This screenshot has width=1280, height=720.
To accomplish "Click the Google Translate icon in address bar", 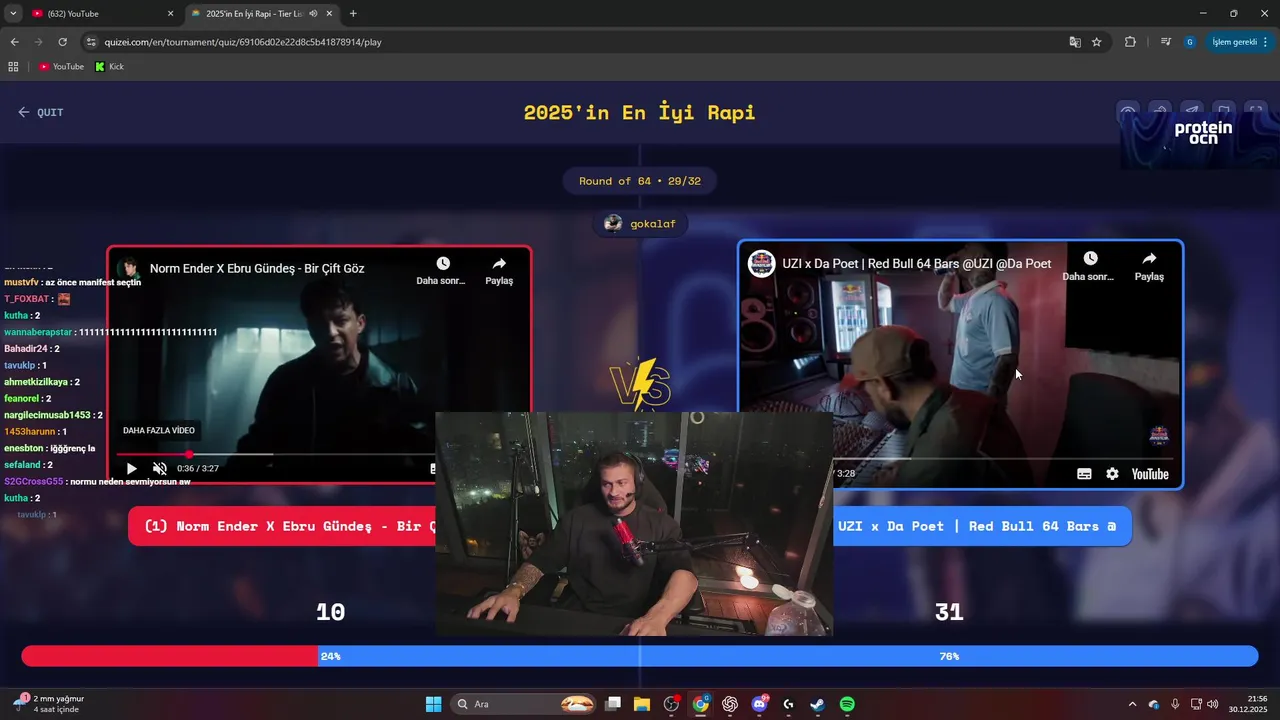I will (x=1075, y=42).
